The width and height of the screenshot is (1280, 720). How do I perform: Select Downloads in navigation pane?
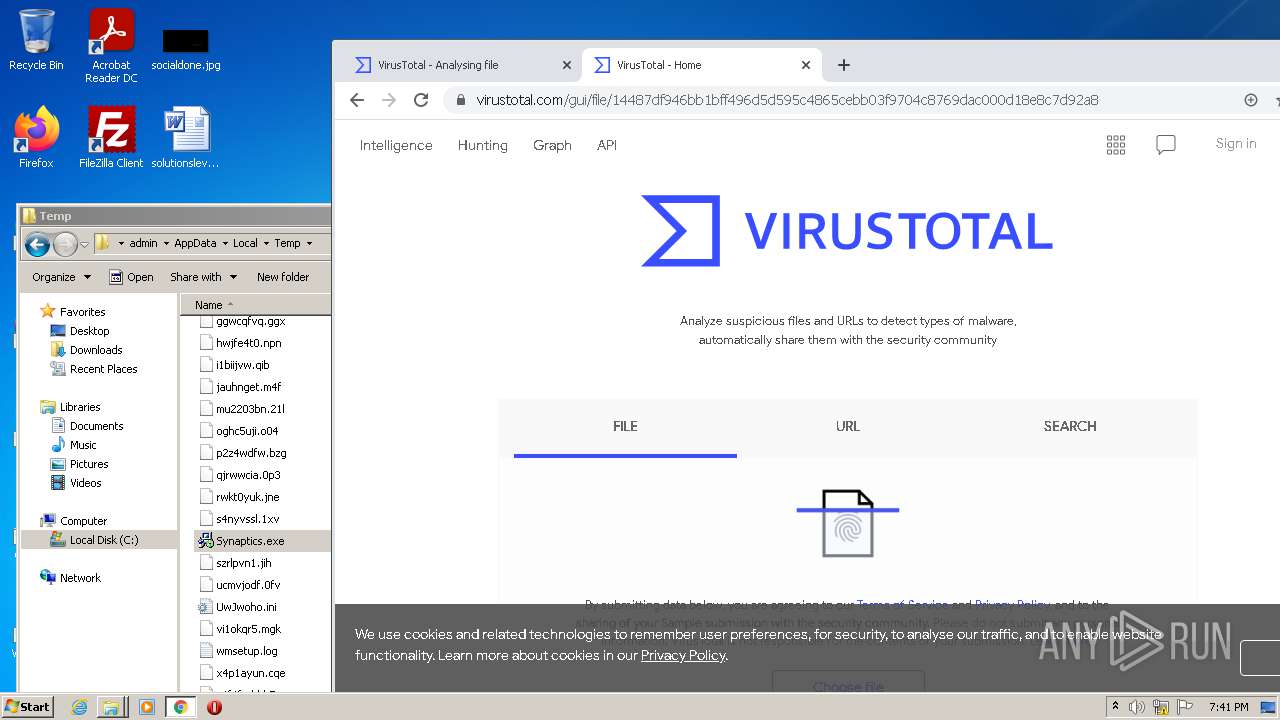87,350
